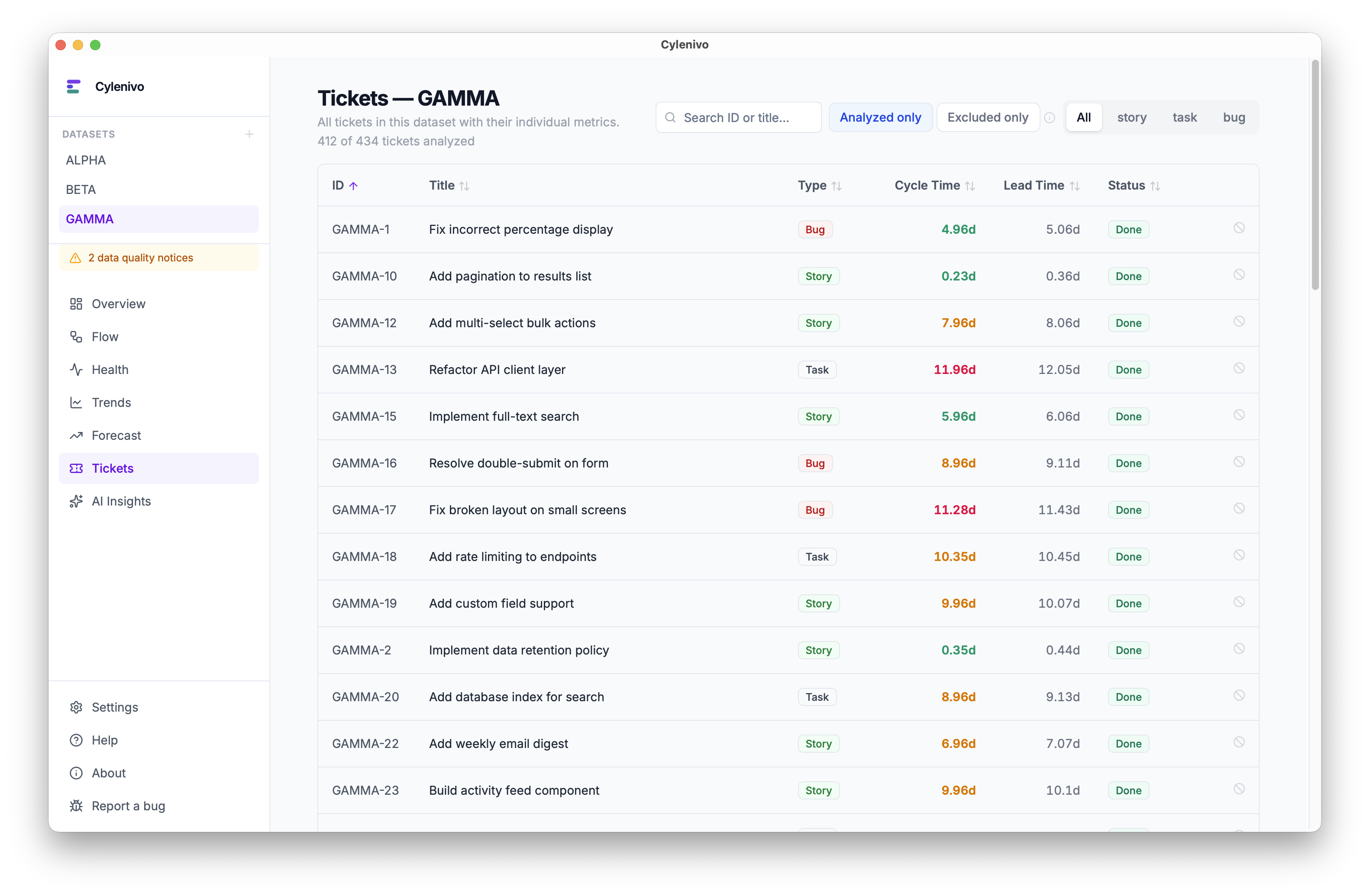Toggle the Excluded only filter
Image resolution: width=1370 pixels, height=896 pixels.
[987, 117]
